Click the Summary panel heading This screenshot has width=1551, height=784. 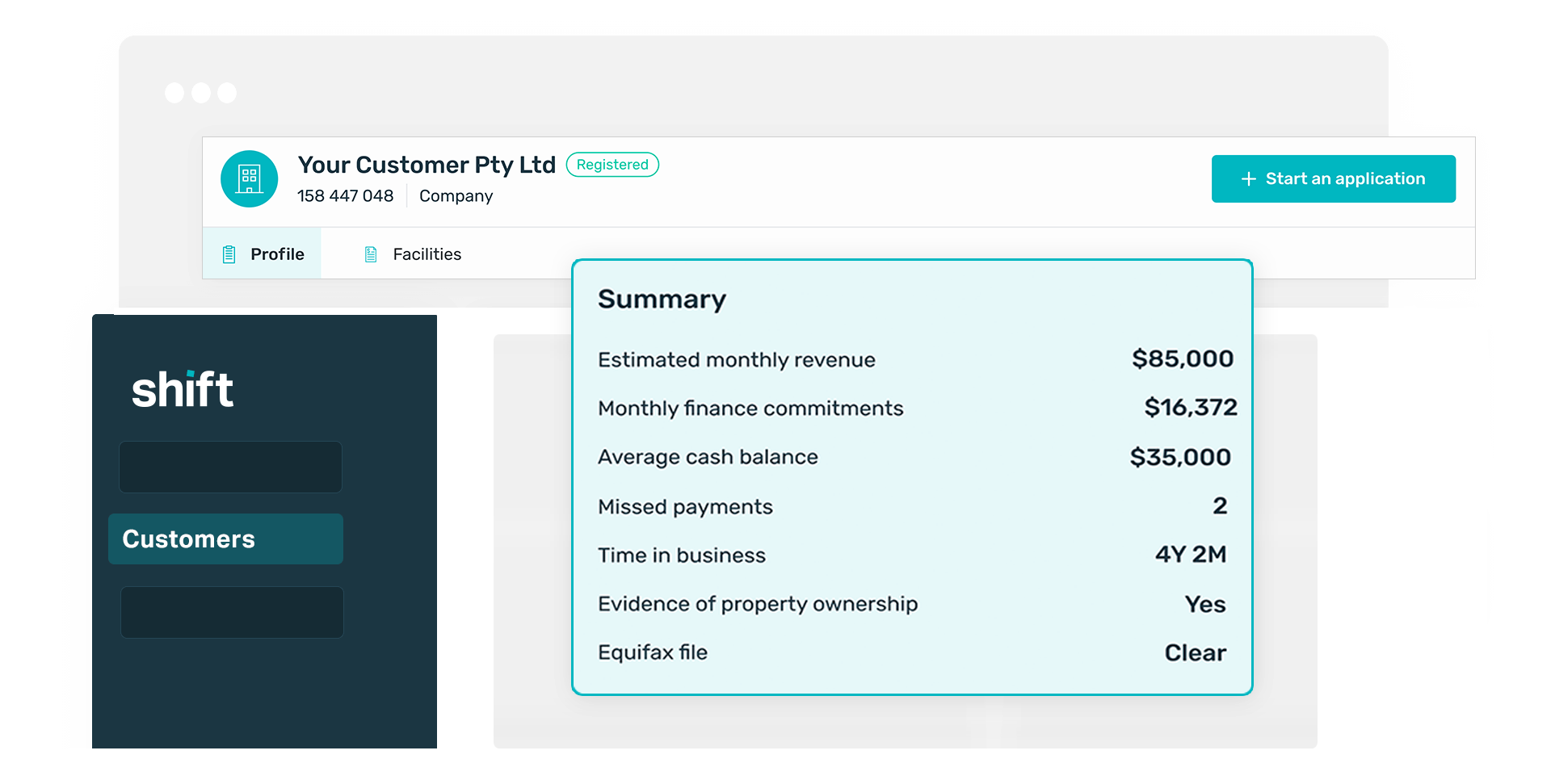tap(662, 300)
